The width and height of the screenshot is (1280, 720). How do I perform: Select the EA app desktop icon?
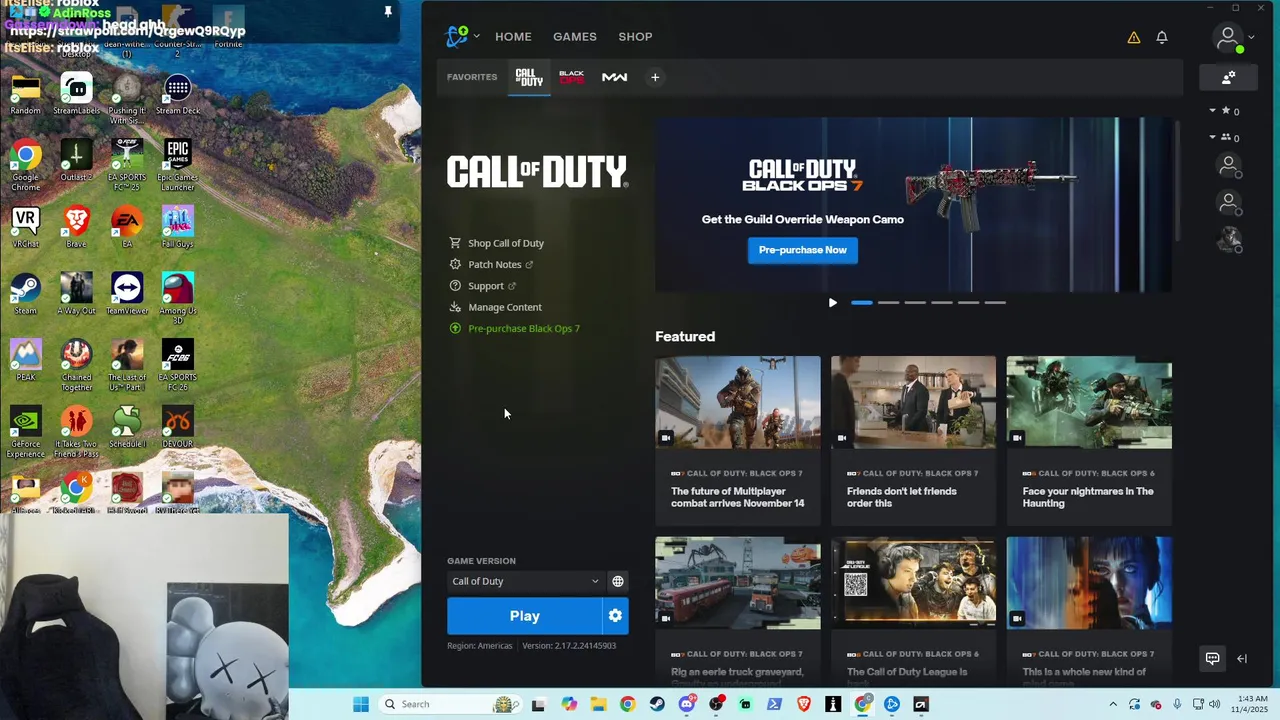tap(127, 227)
